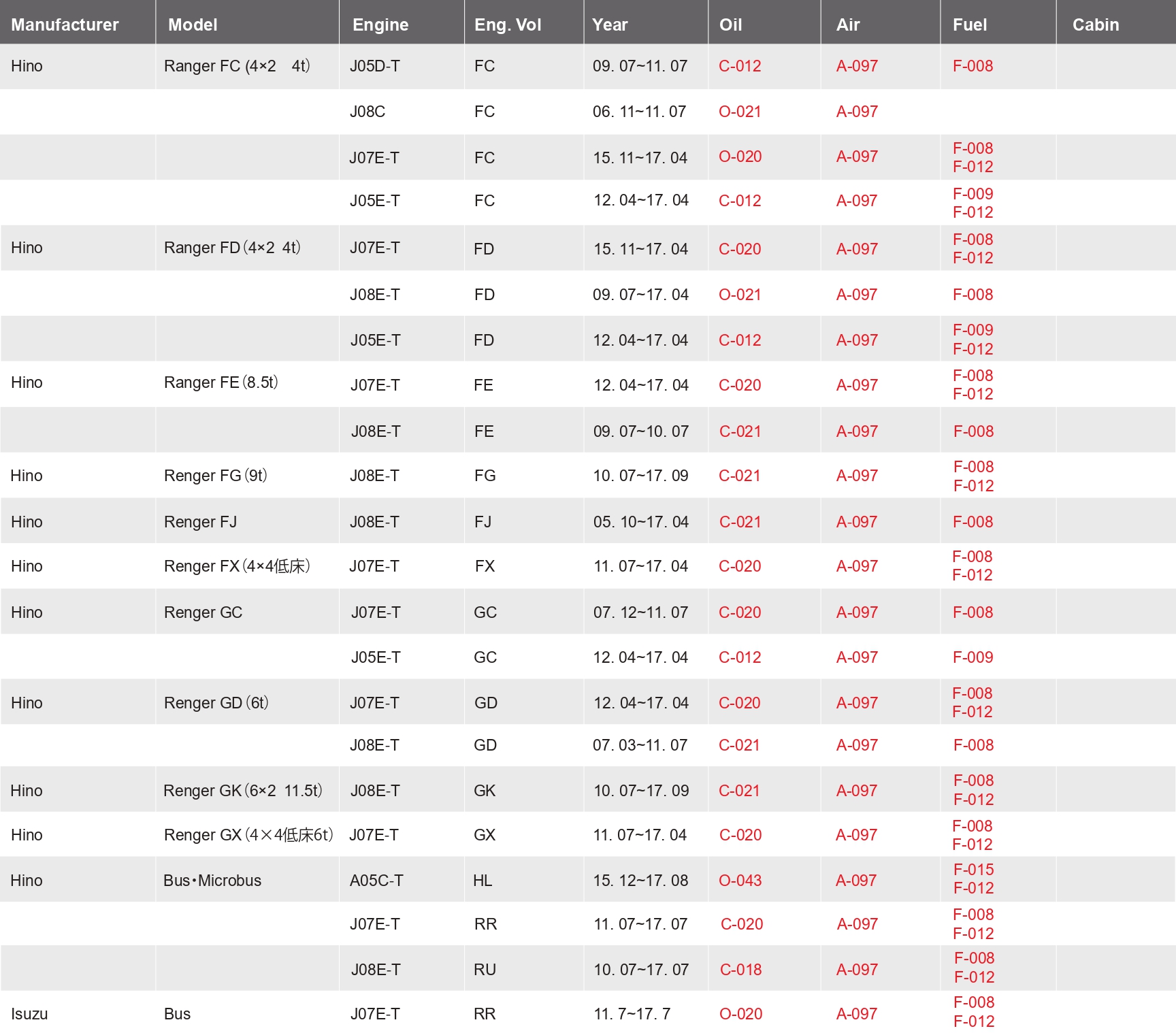Click year 05. 10~17. 04
Image resolution: width=1176 pixels, height=1033 pixels.
point(640,522)
